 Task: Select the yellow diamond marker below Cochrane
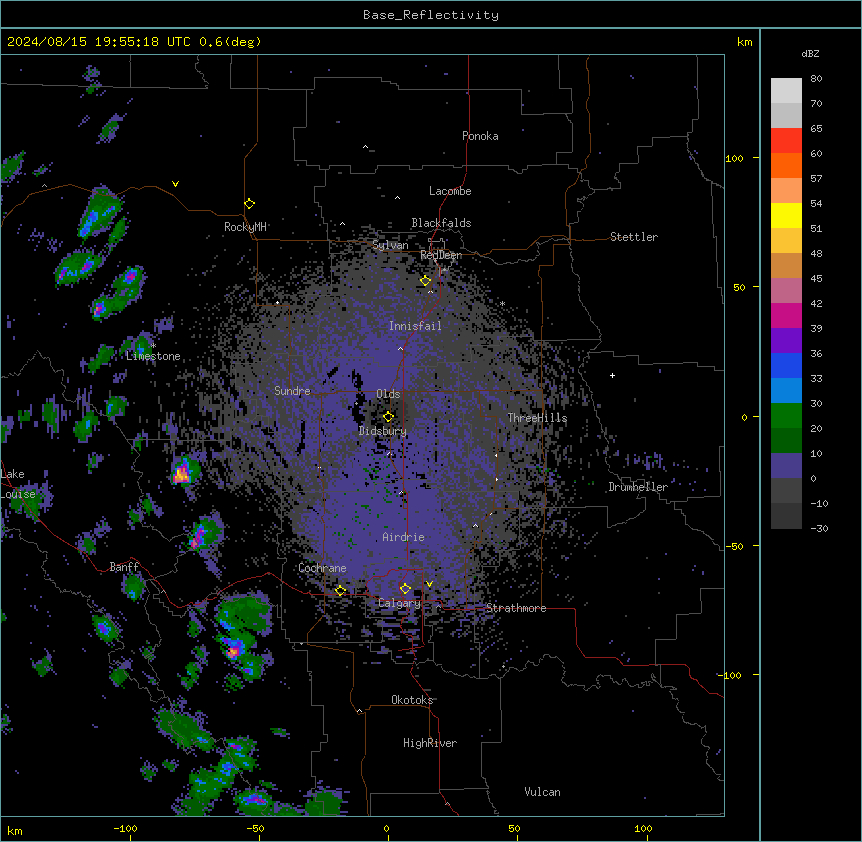(x=340, y=590)
